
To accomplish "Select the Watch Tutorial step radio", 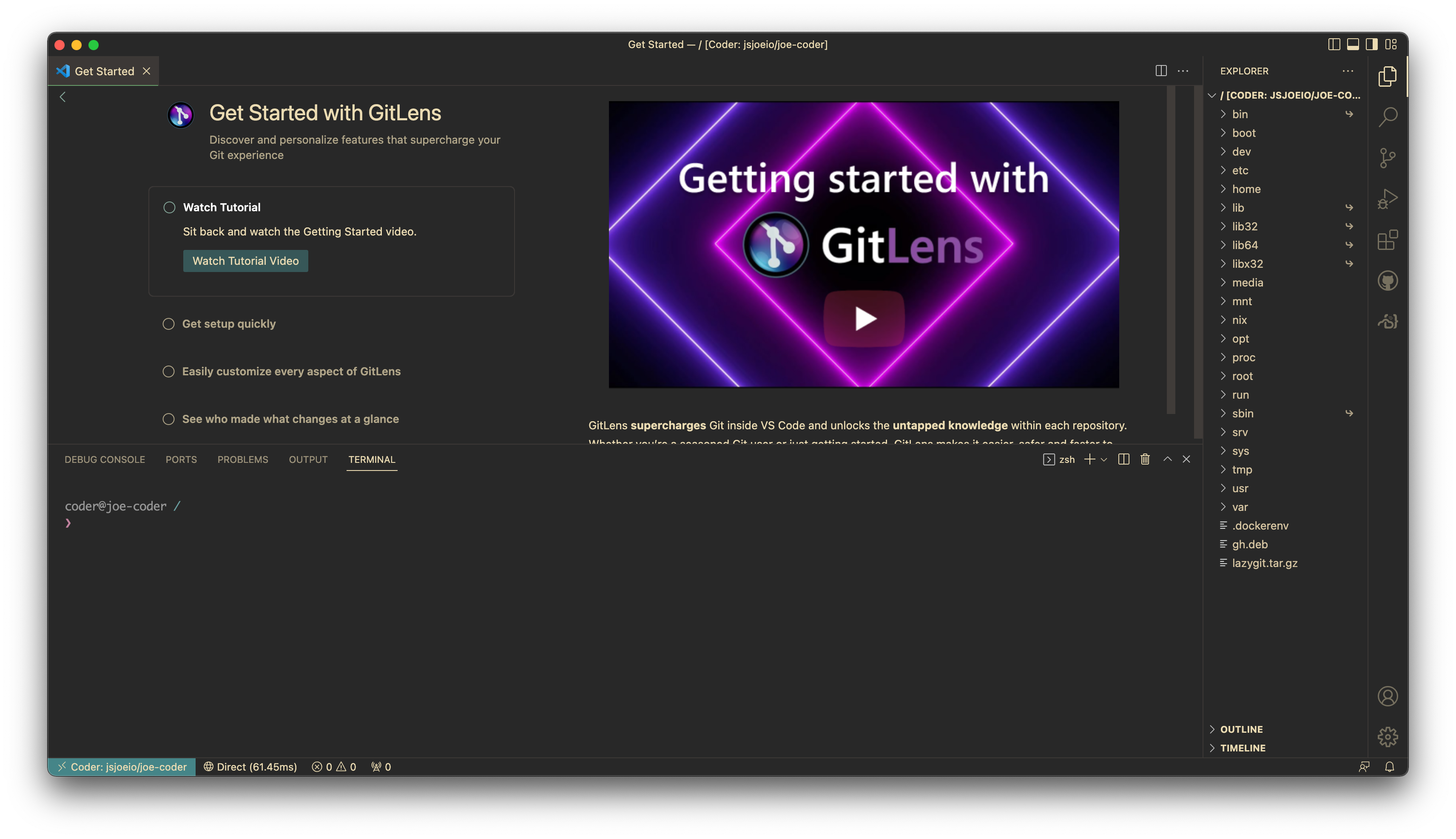I will click(x=169, y=207).
